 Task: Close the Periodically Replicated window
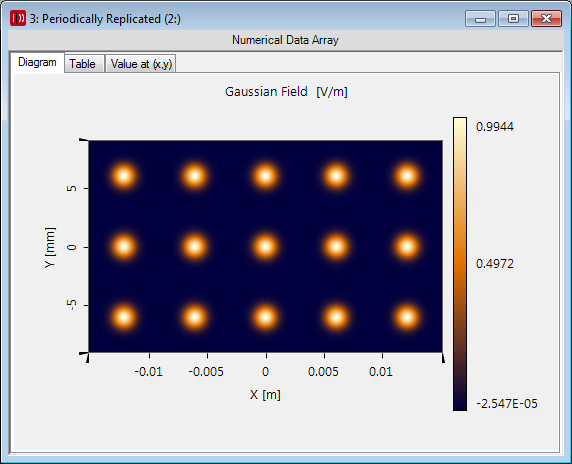point(546,19)
